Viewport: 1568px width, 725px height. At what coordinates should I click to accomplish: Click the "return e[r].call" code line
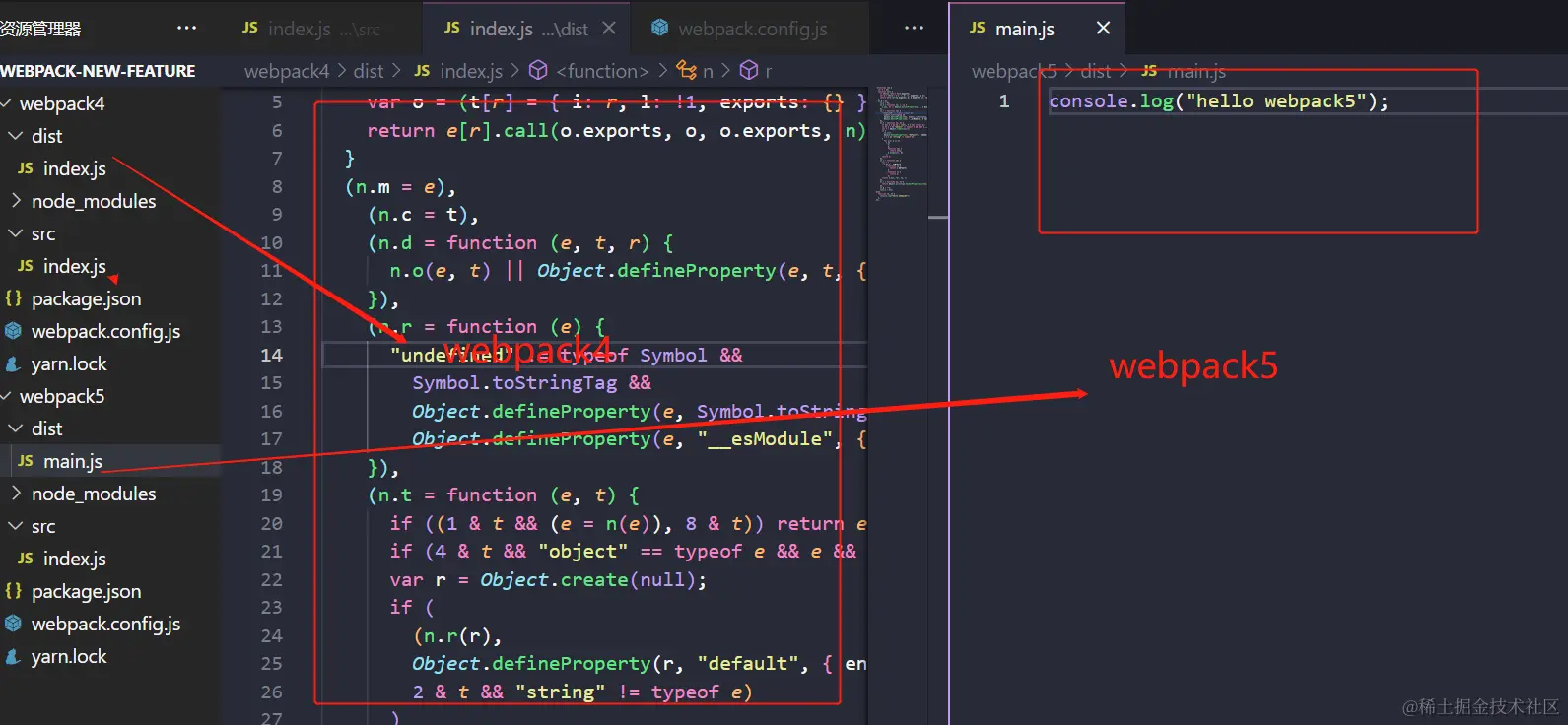point(616,131)
